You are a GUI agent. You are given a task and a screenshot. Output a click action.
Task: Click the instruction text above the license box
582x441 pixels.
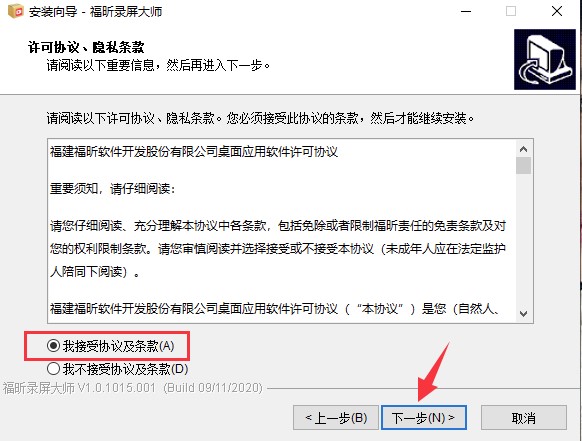coord(260,118)
